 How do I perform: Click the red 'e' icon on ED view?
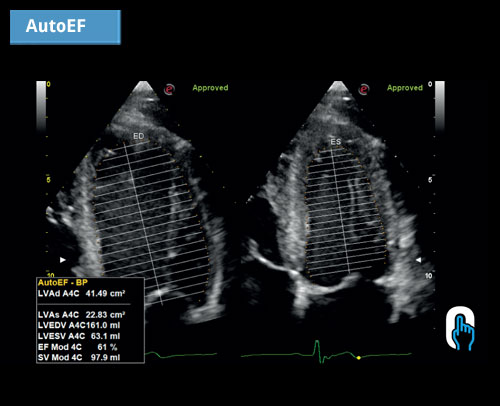coord(170,89)
